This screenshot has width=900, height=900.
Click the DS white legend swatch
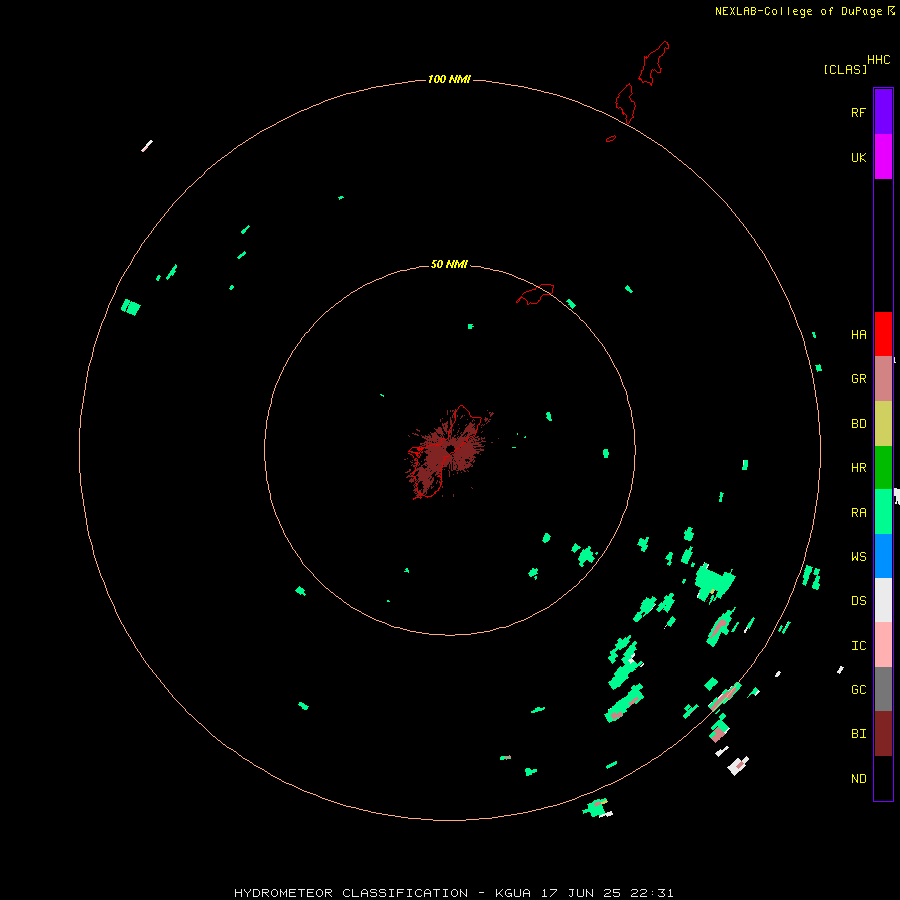coord(883,600)
